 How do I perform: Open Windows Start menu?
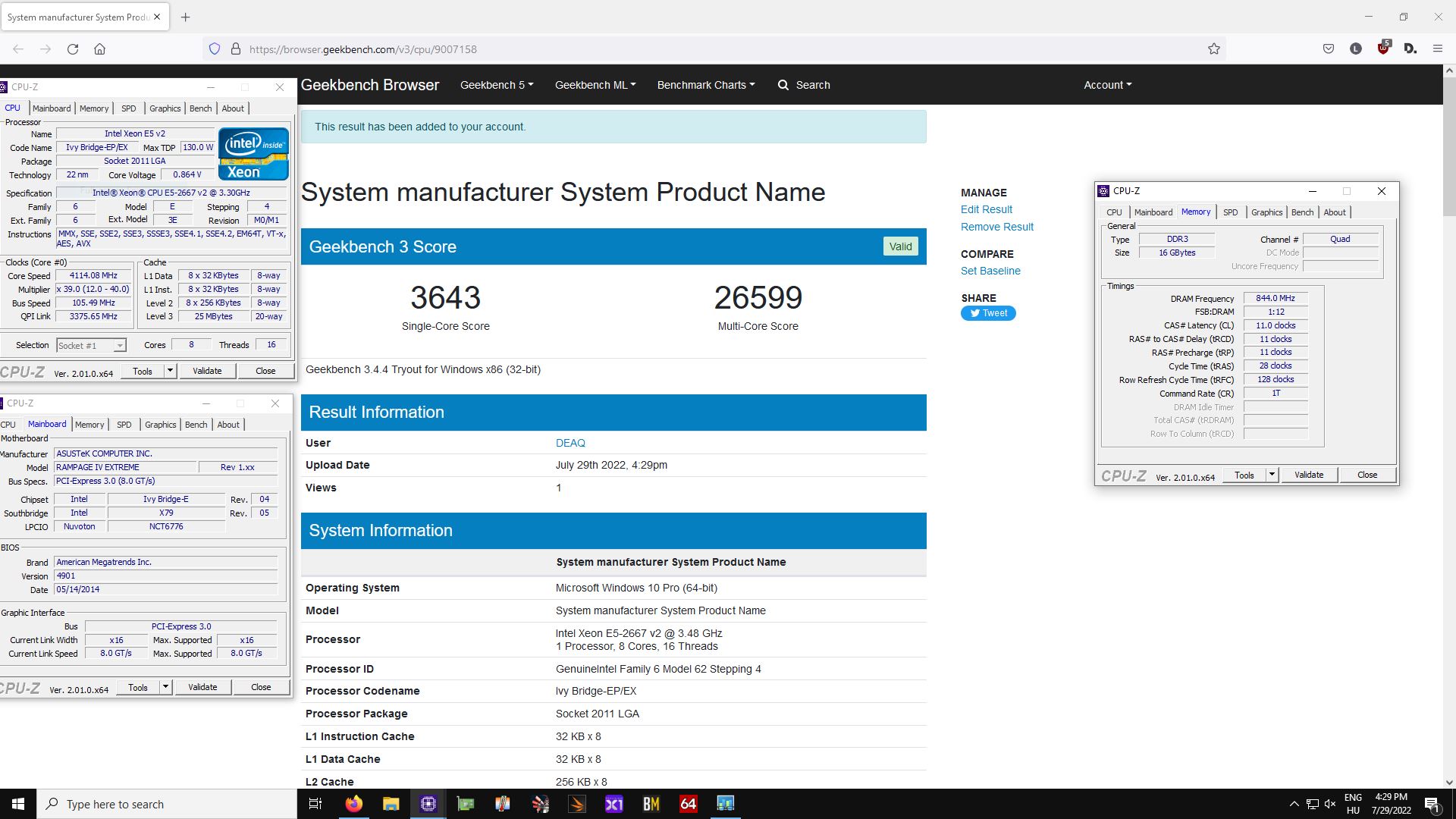[x=18, y=804]
